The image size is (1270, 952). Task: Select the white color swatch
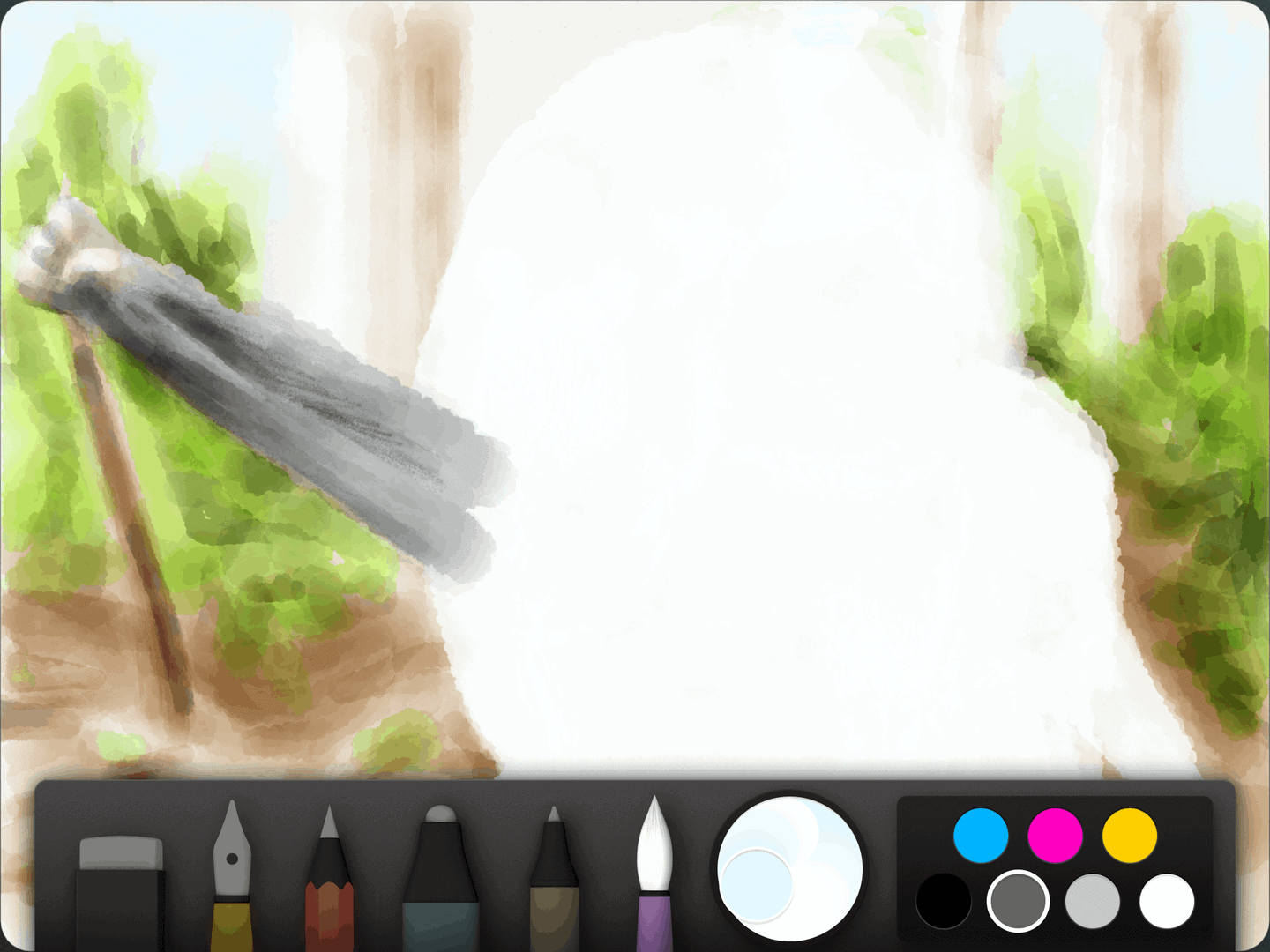(1167, 902)
